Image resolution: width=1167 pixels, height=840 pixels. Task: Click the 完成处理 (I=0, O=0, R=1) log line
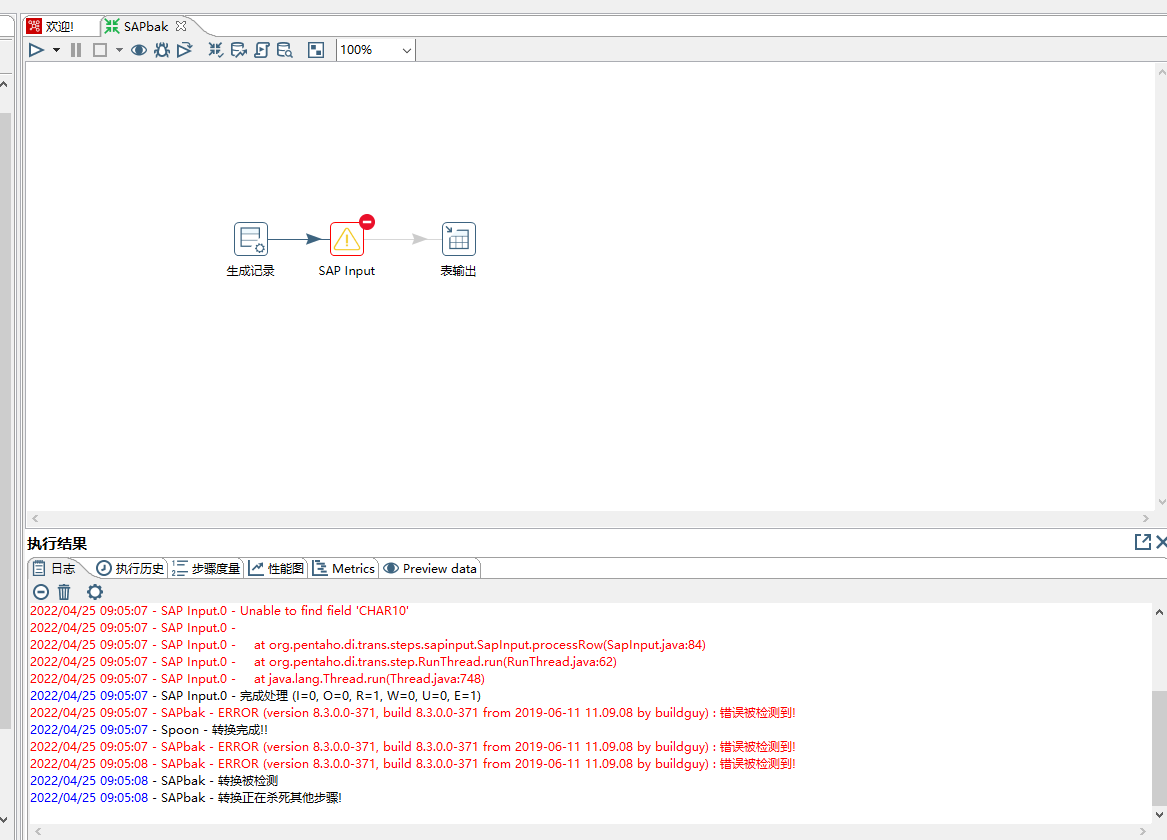pyautogui.click(x=255, y=696)
